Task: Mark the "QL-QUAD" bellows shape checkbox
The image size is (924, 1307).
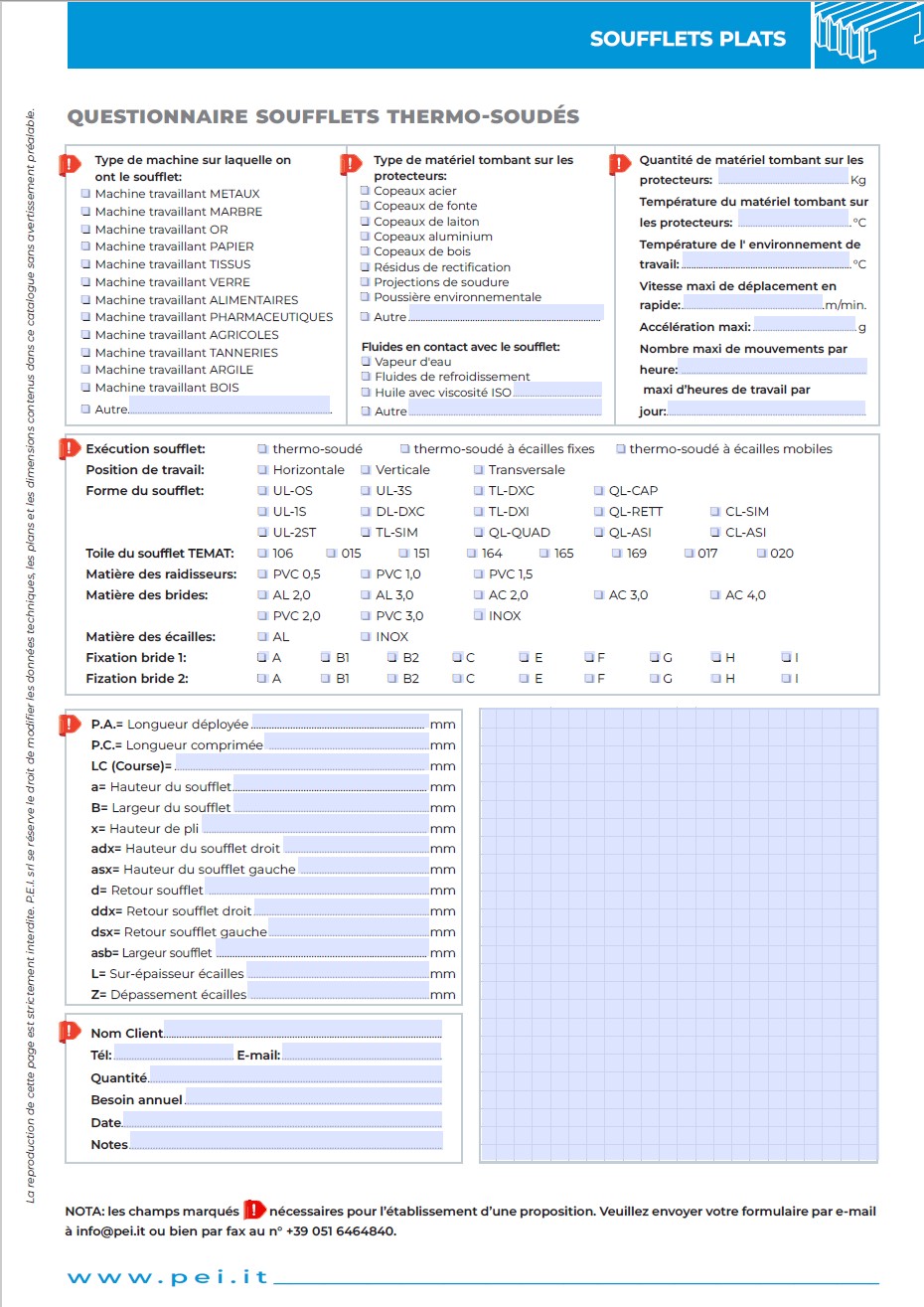Action: point(479,533)
